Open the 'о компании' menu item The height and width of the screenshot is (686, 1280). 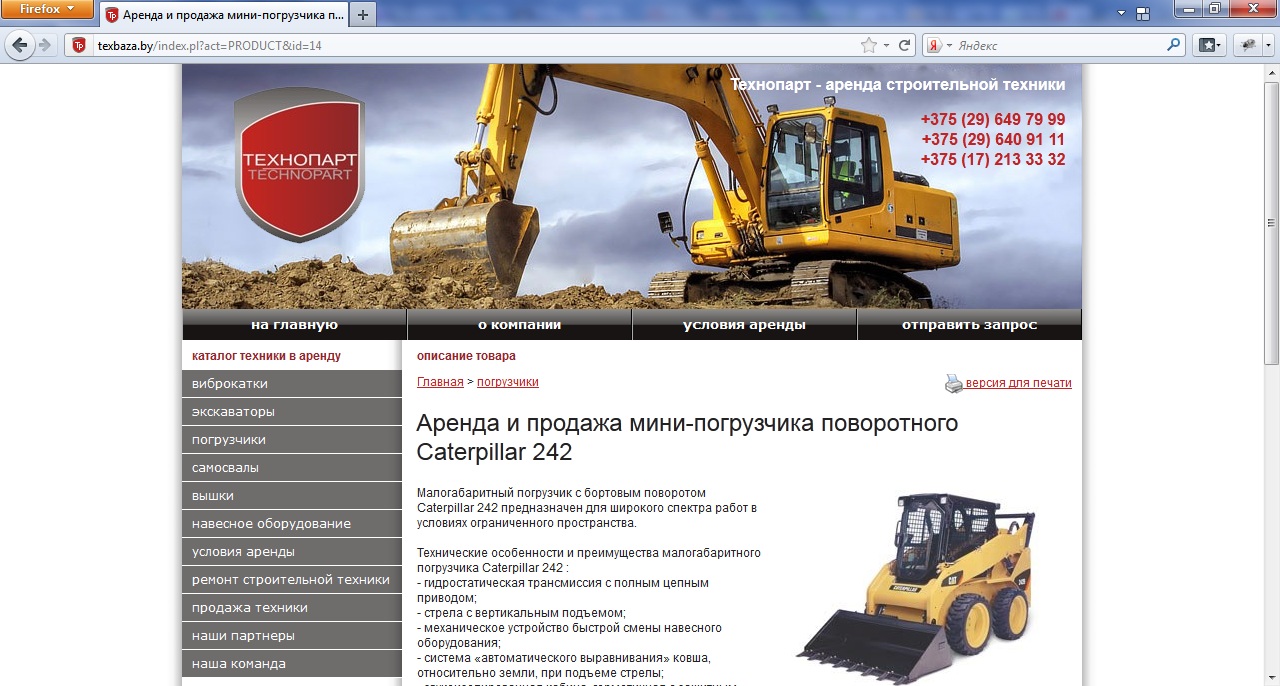[519, 325]
